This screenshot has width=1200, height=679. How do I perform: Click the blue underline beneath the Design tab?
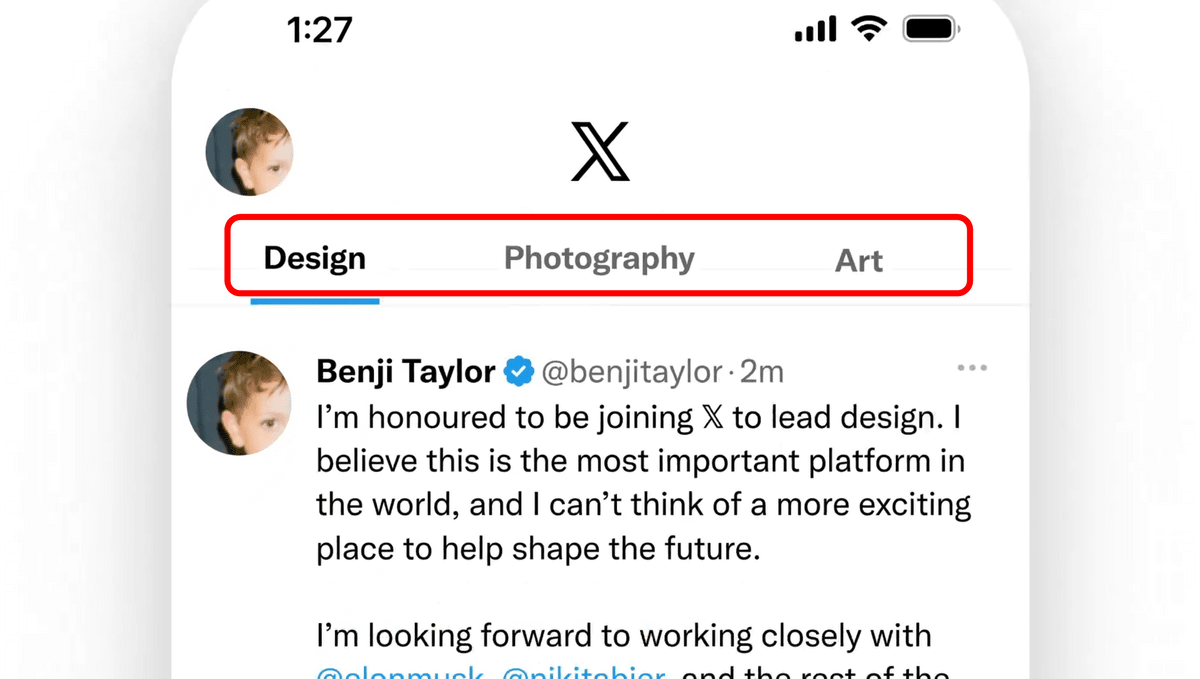(x=314, y=300)
